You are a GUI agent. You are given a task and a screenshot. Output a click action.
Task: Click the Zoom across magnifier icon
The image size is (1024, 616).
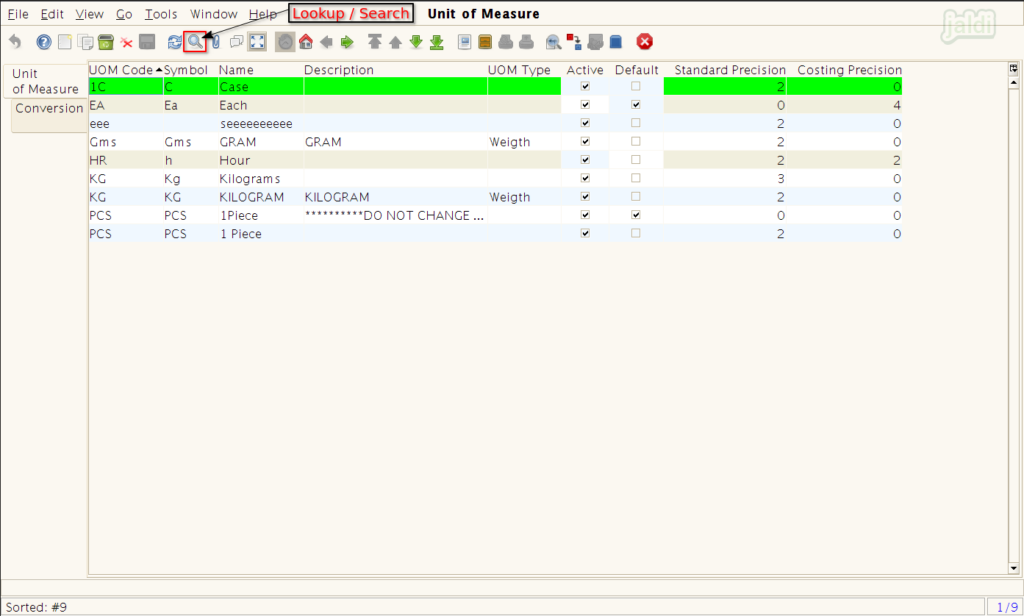point(553,42)
